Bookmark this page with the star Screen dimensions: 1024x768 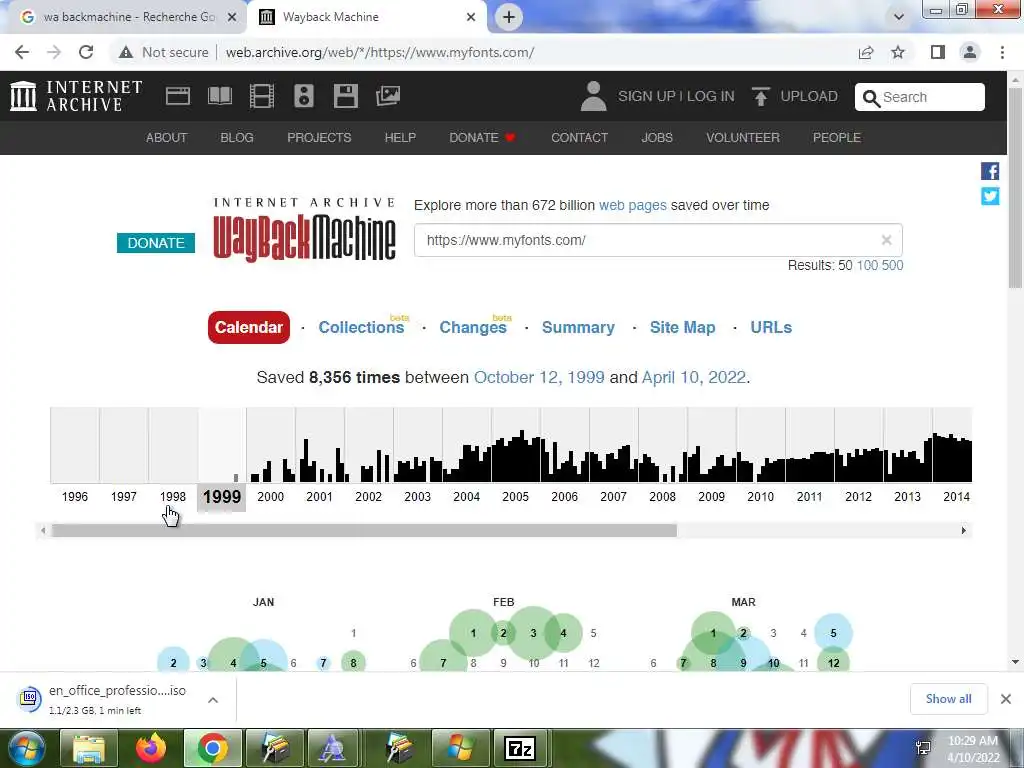tap(898, 52)
